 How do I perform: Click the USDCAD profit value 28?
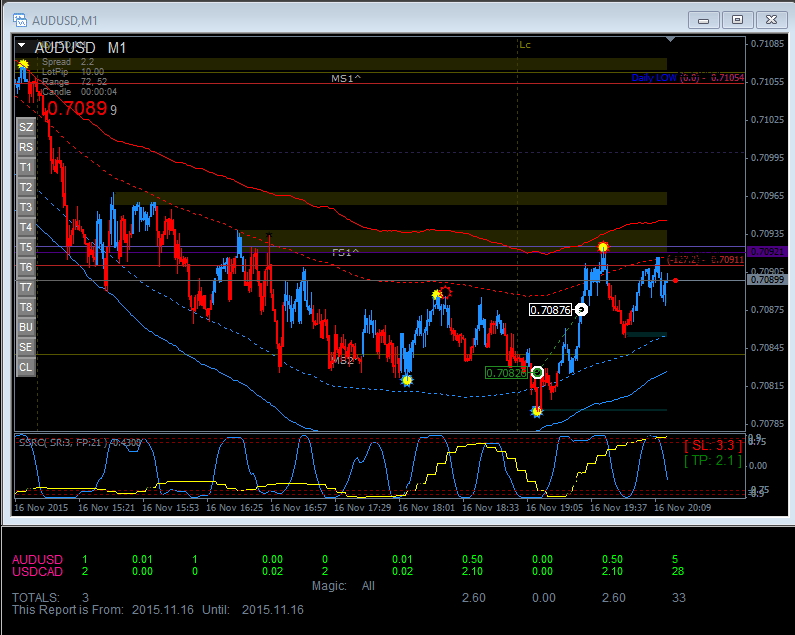tap(678, 572)
